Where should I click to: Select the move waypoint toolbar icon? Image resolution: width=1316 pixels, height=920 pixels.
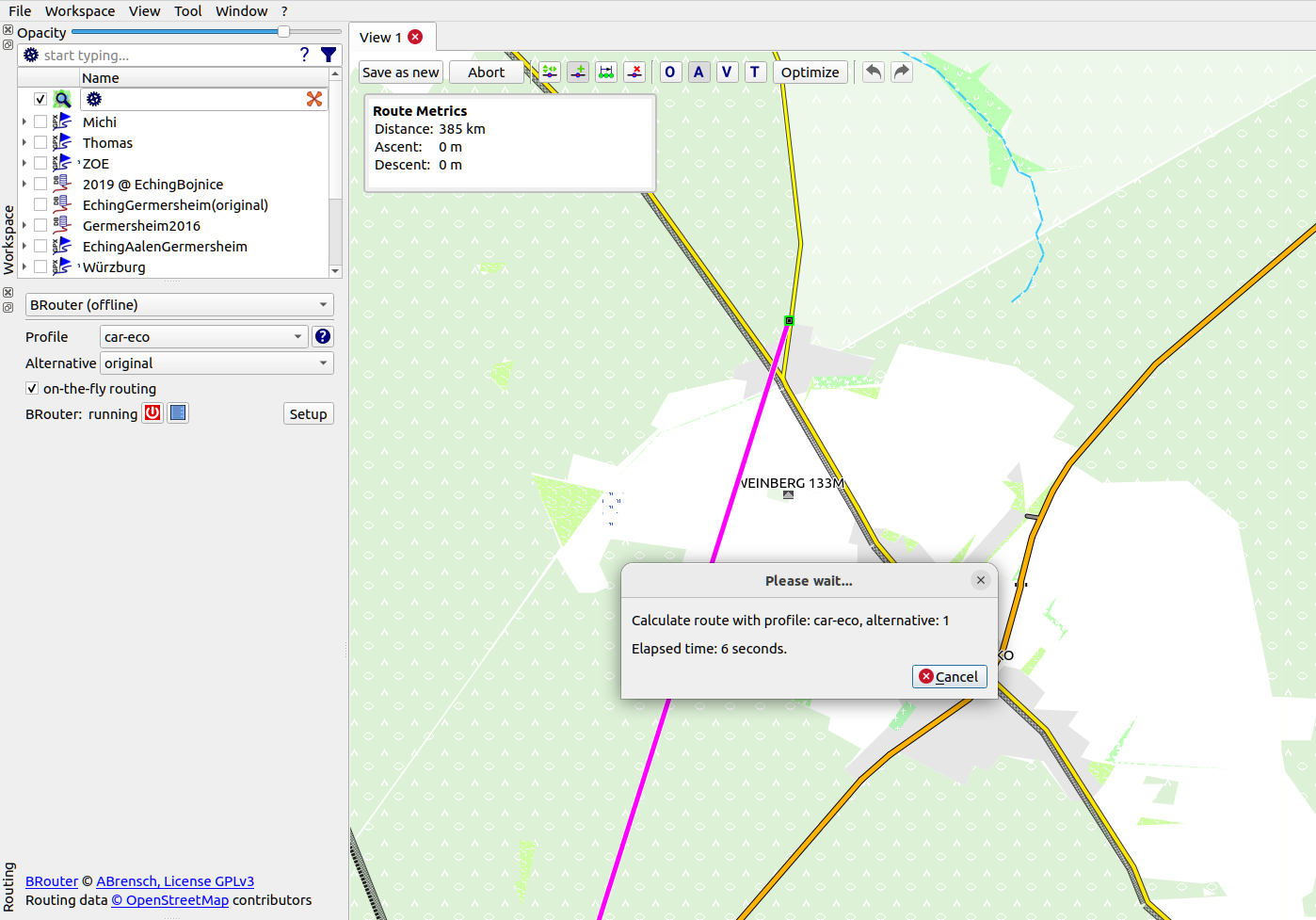point(549,72)
